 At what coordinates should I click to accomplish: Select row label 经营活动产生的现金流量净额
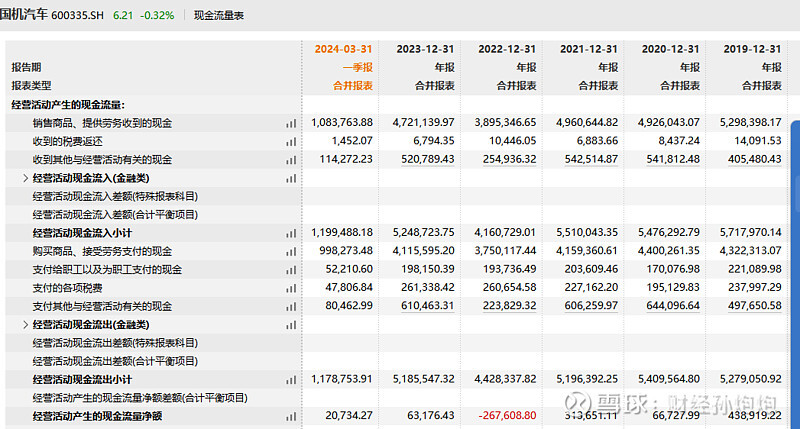point(97,416)
